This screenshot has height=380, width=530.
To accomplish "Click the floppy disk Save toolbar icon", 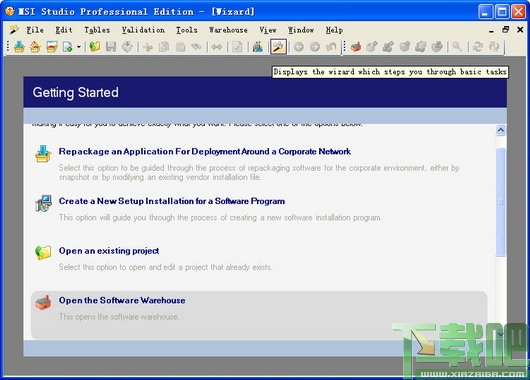I will tap(111, 47).
